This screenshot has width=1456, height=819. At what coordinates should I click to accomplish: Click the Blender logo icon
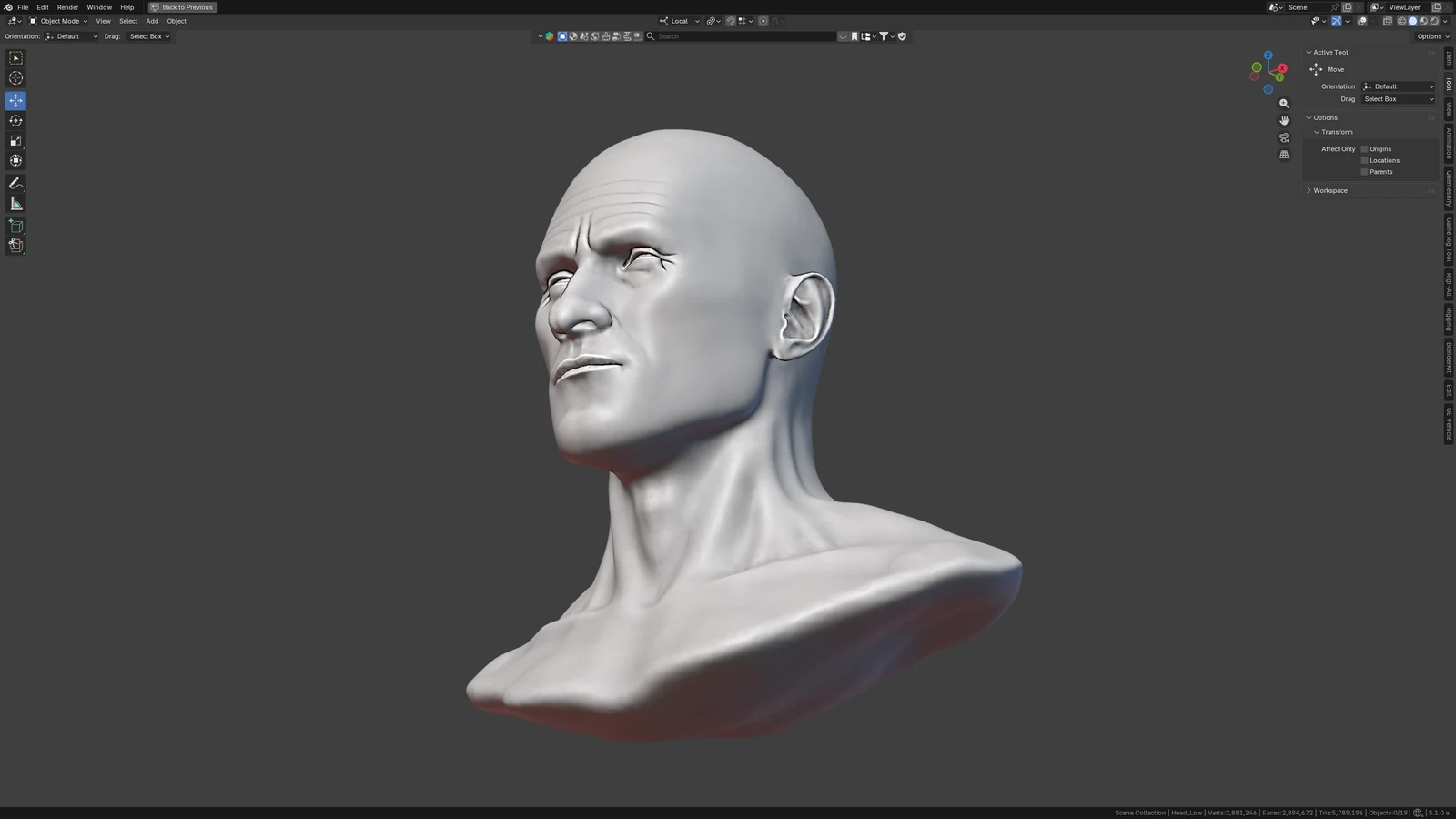click(8, 7)
